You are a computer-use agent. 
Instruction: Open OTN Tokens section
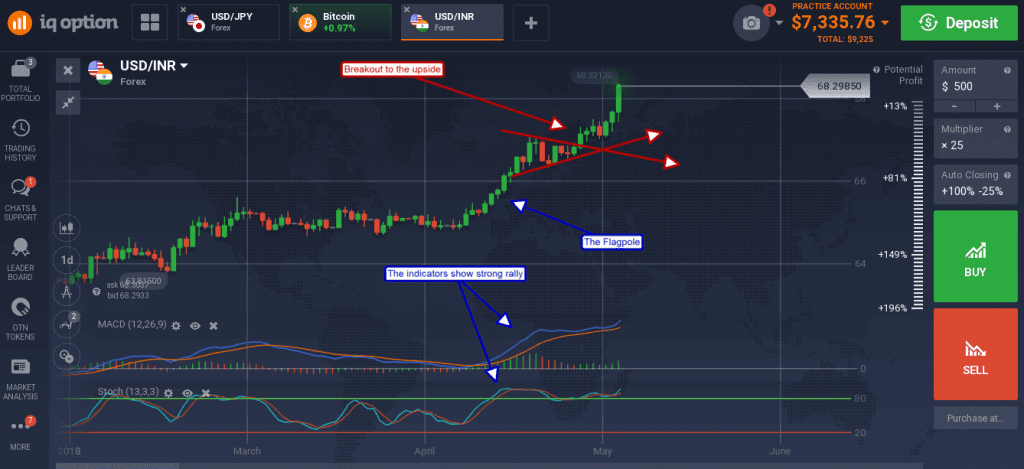(x=22, y=319)
